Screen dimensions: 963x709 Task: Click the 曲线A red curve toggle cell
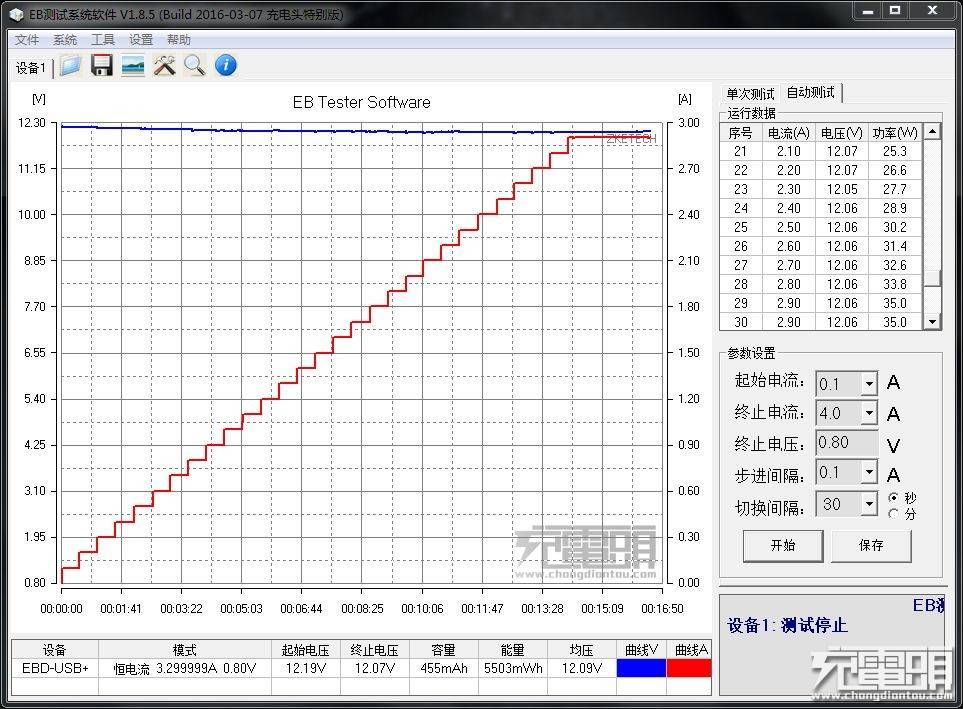tap(688, 666)
